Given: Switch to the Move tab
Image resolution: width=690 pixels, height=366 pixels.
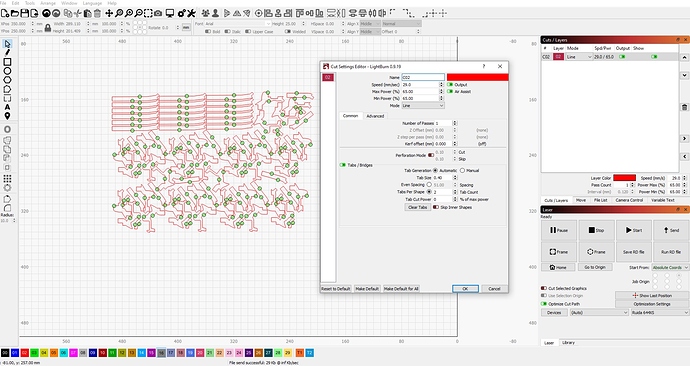Looking at the screenshot, I should (581, 200).
